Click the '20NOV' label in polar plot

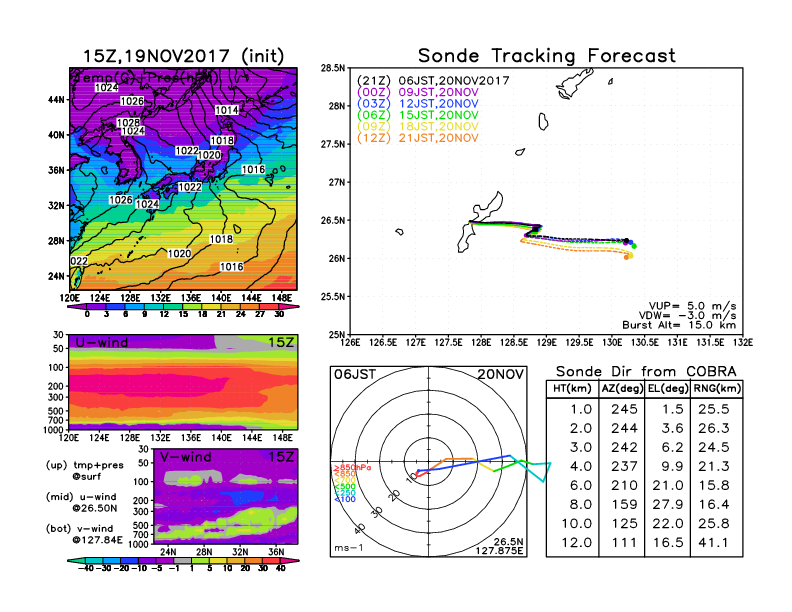point(501,375)
